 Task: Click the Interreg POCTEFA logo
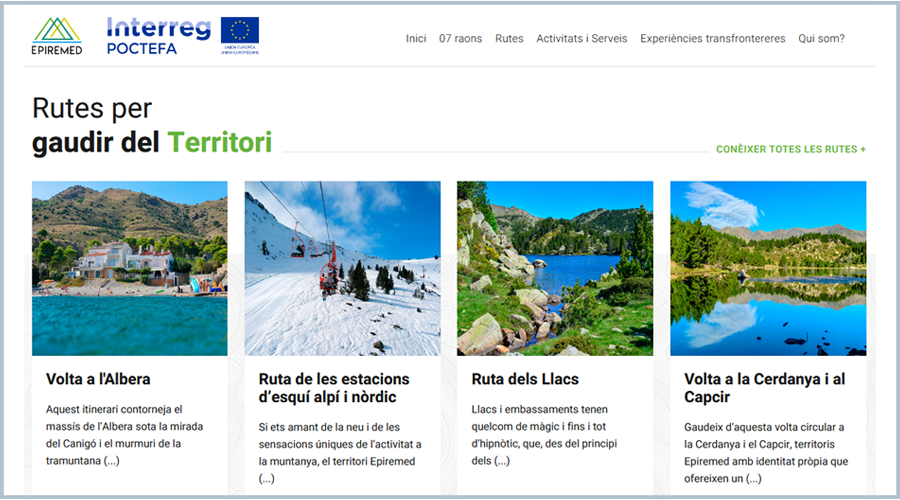click(x=158, y=36)
